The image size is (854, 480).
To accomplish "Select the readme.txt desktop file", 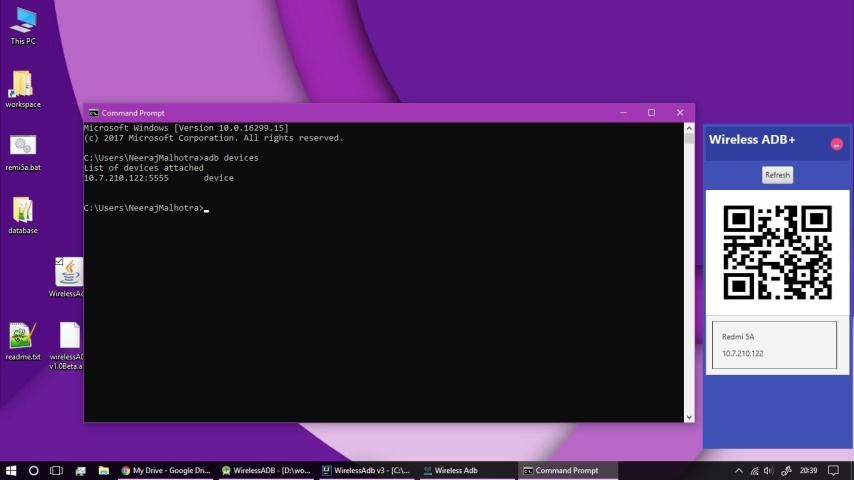I will (x=22, y=336).
